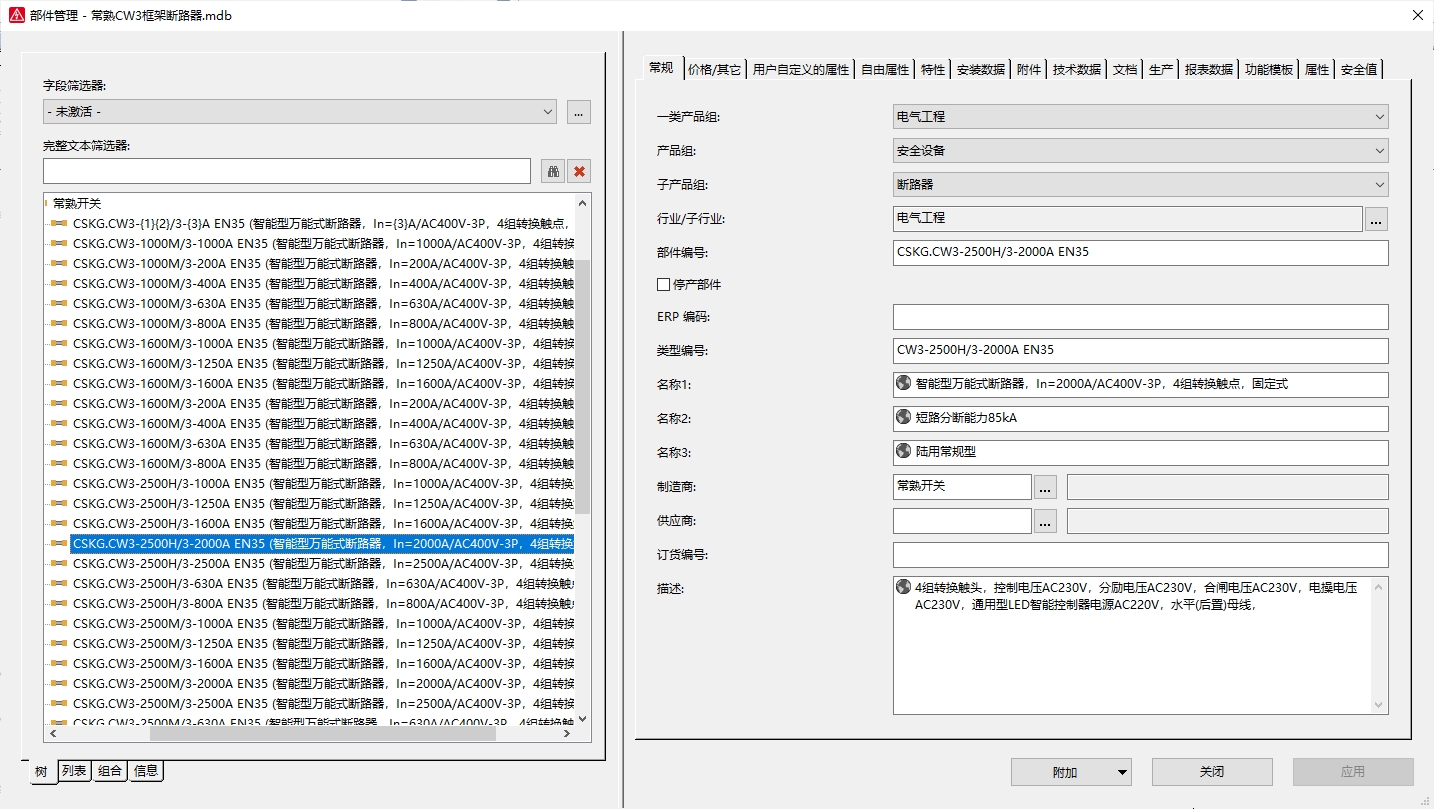
Task: Open the 安全值 tab
Action: tap(1358, 69)
